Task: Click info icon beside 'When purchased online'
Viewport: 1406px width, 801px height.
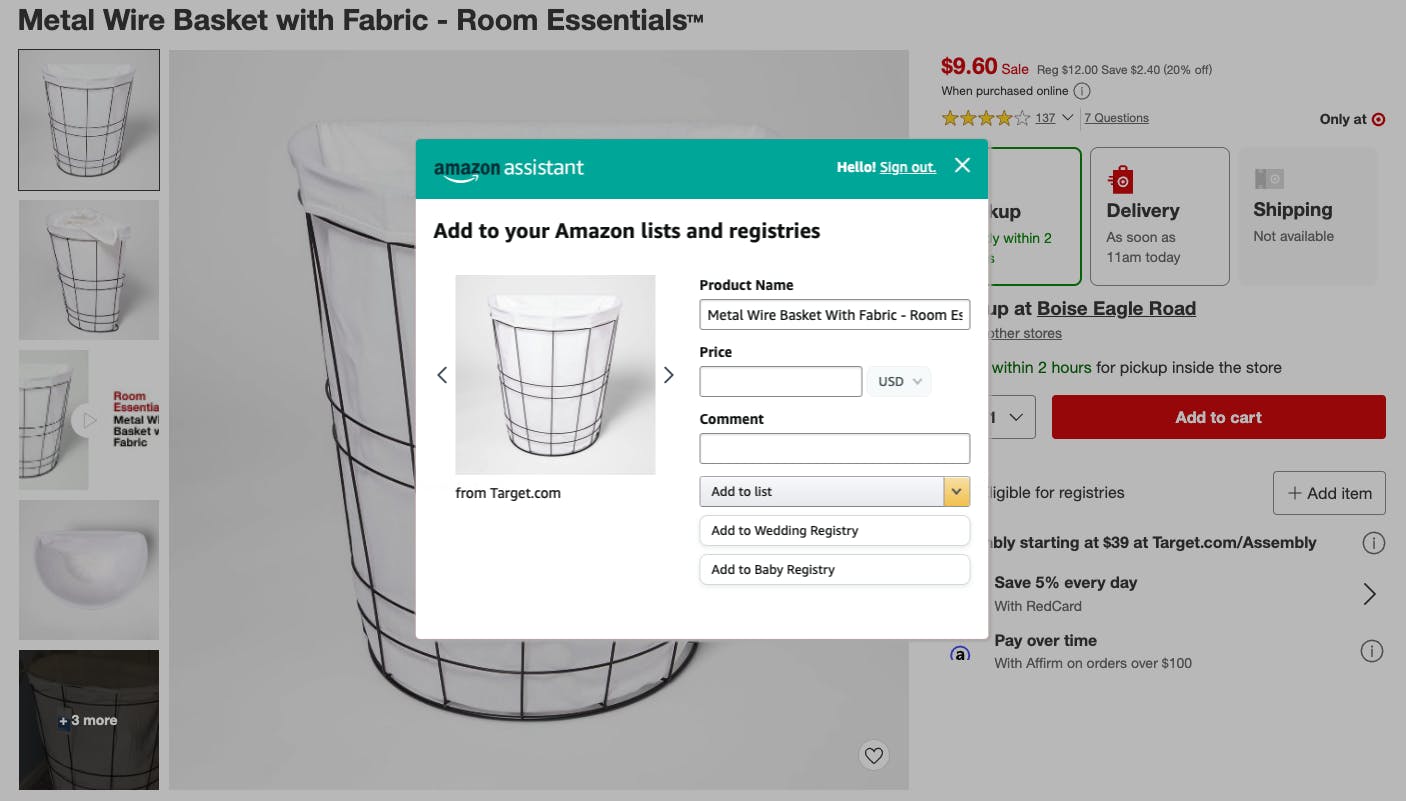Action: [1082, 91]
